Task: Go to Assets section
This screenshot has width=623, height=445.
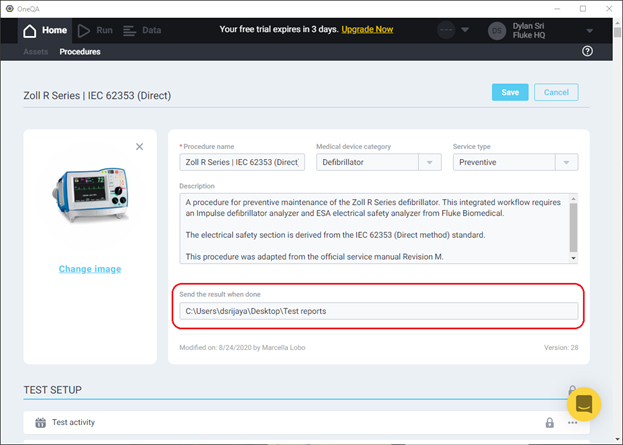Action: tap(35, 51)
